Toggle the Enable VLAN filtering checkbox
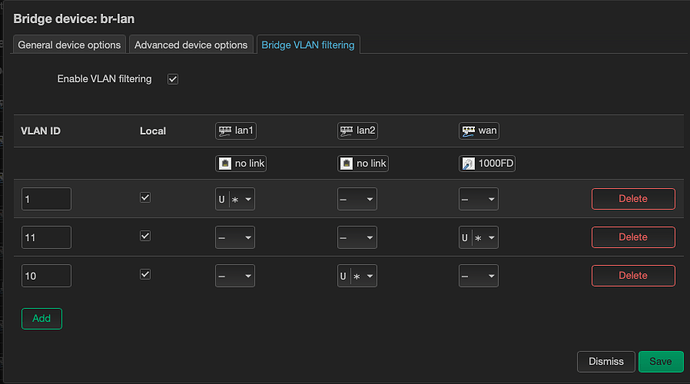Screen dimensions: 690x384 (x=172, y=79)
